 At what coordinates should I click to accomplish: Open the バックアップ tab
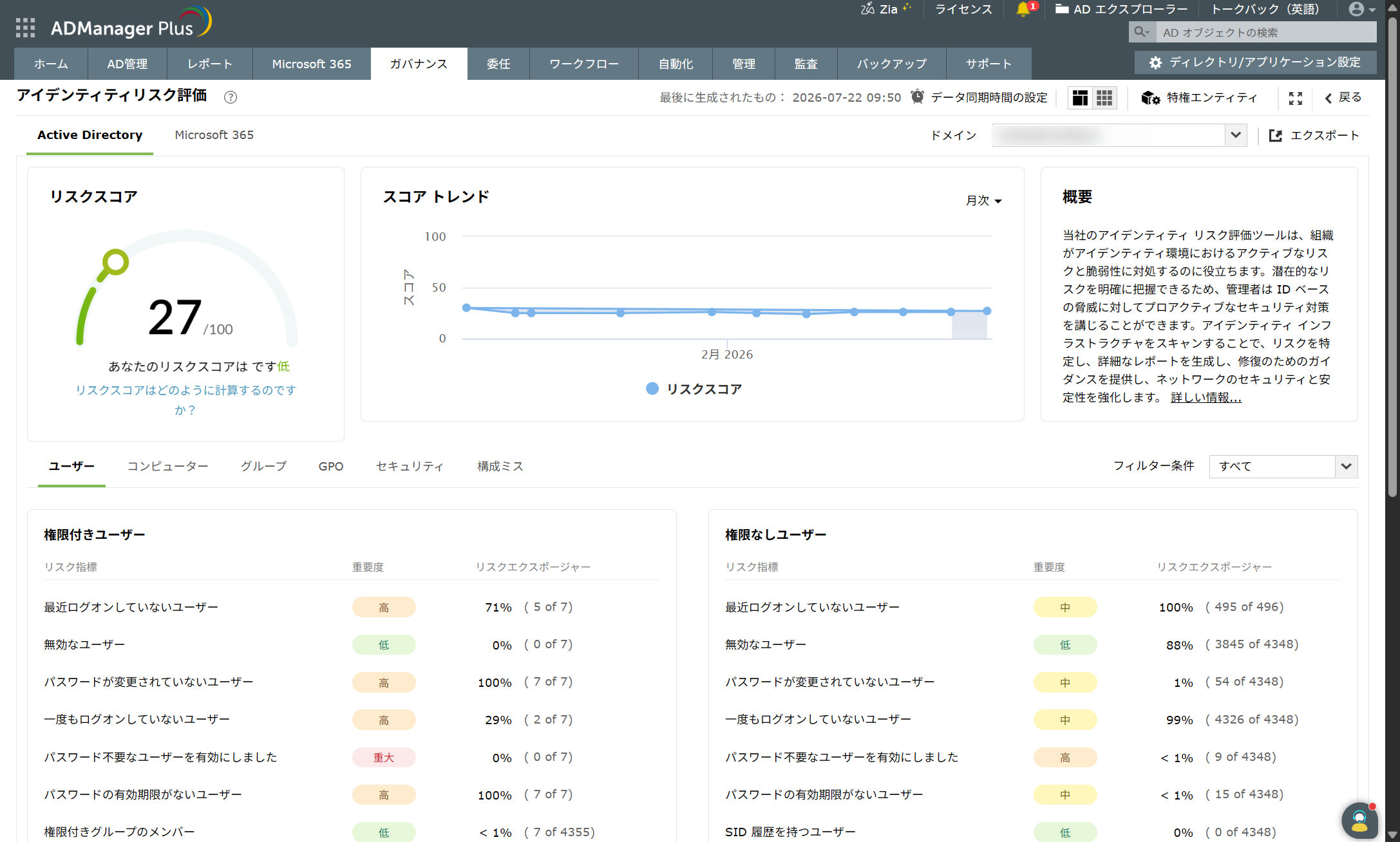click(x=892, y=64)
